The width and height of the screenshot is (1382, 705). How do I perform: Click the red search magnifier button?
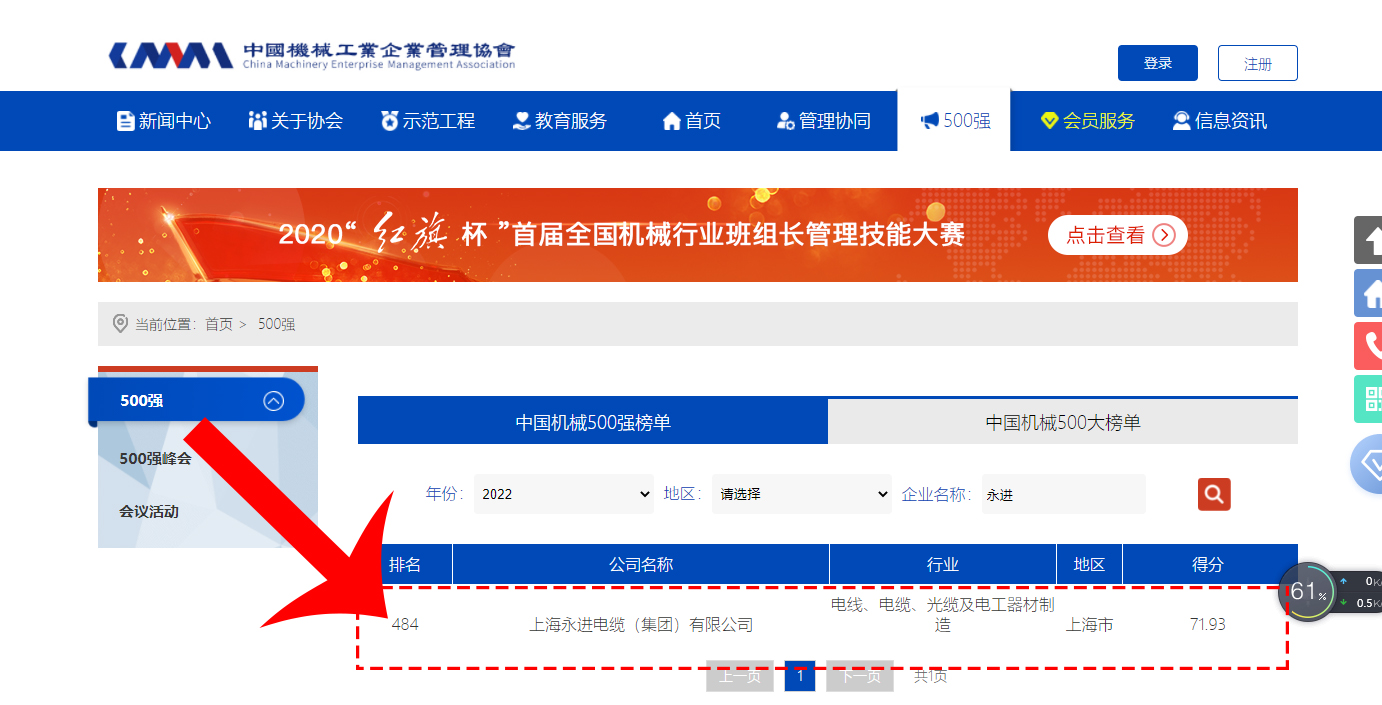coord(1214,494)
